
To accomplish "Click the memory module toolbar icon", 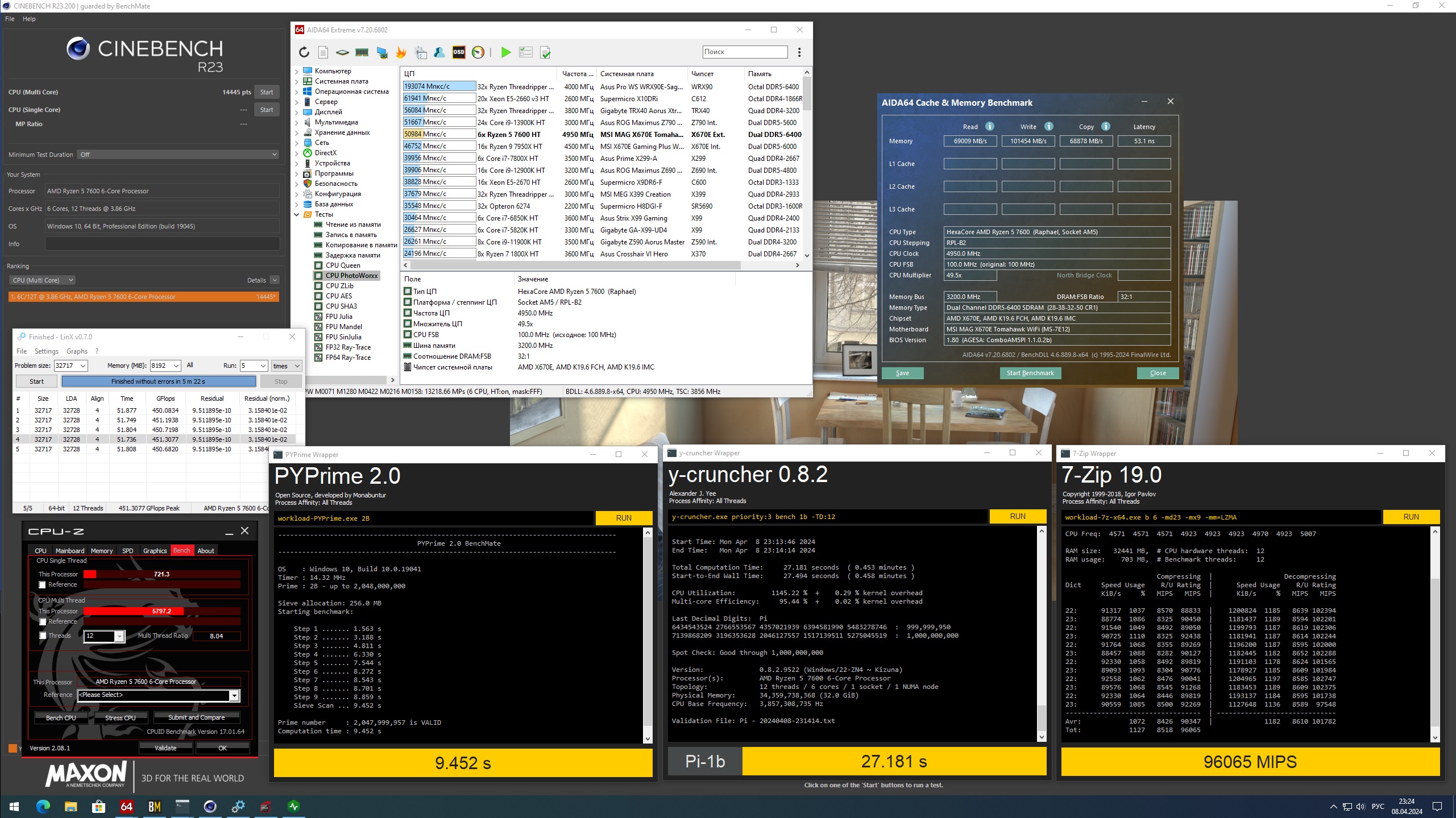I will click(362, 52).
